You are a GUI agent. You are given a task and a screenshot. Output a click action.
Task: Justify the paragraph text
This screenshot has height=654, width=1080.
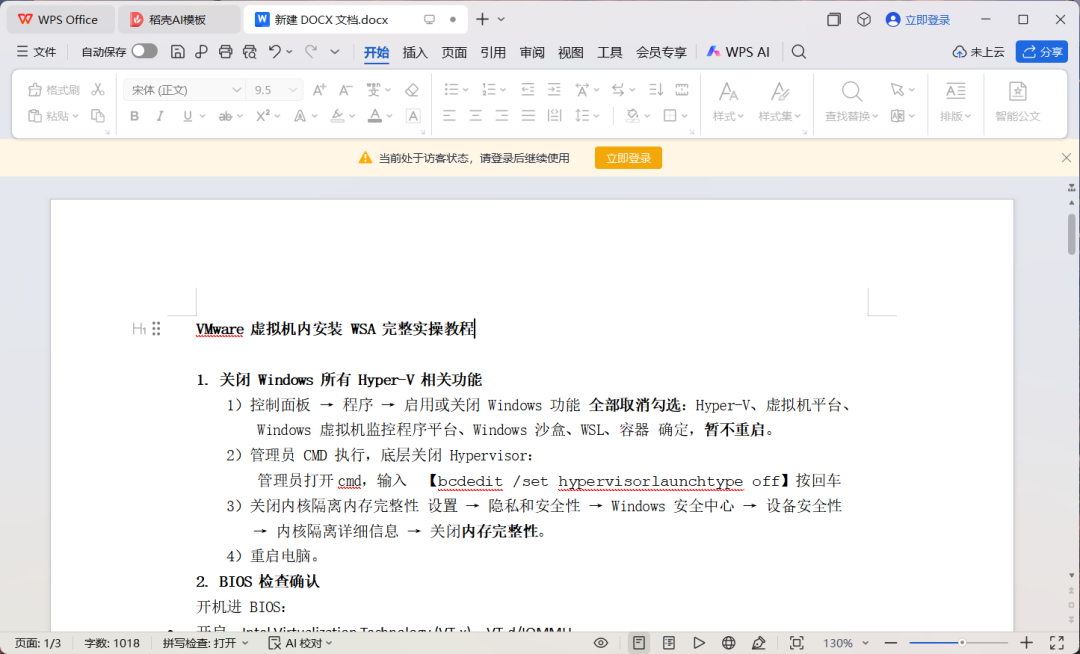[528, 116]
